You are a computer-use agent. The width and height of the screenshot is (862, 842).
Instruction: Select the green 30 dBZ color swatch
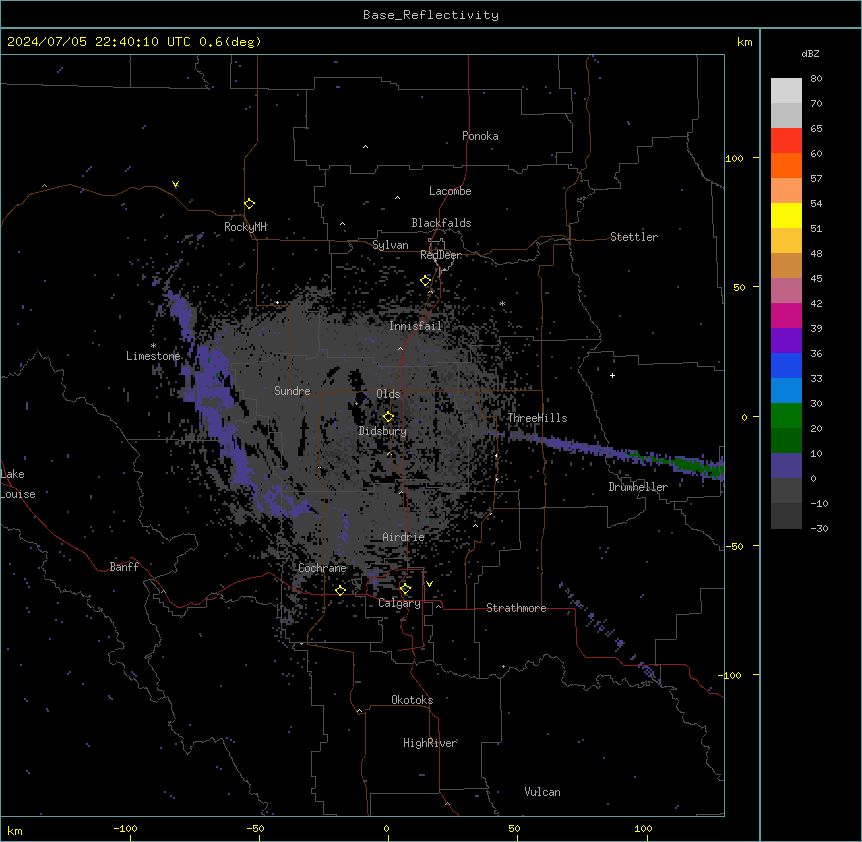[x=786, y=416]
